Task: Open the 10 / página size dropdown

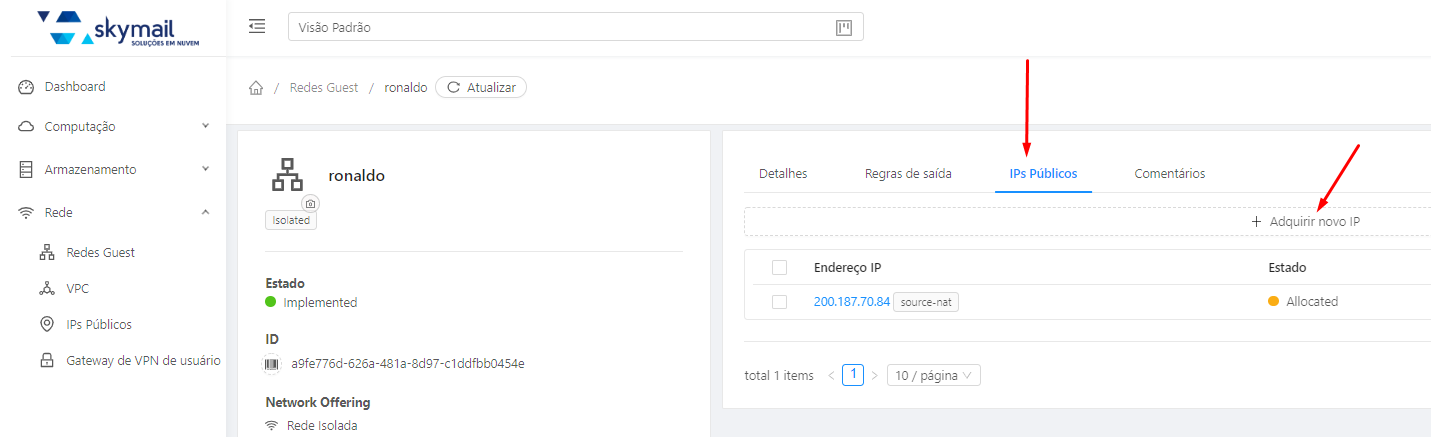Action: click(x=933, y=375)
